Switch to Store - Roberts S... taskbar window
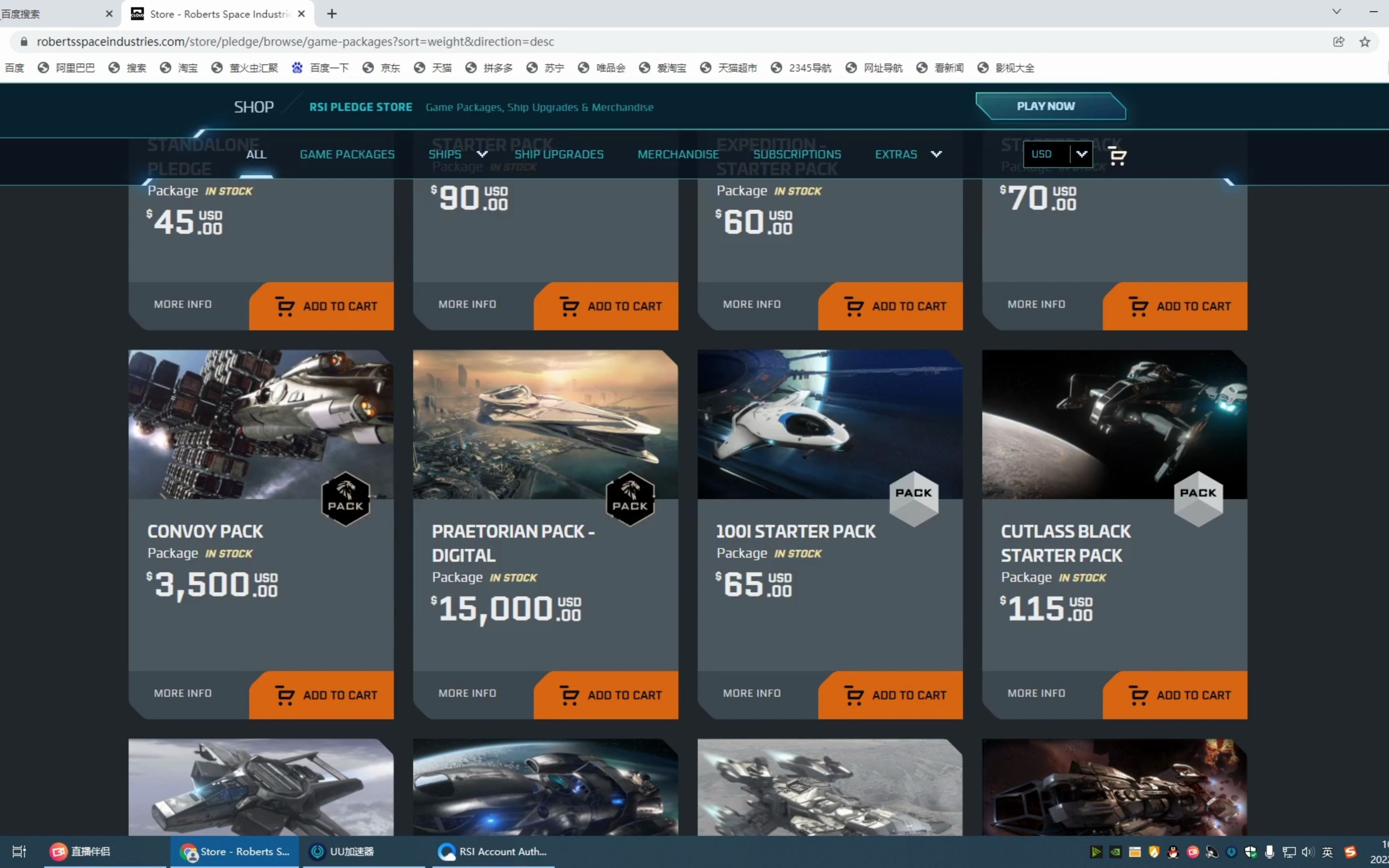The image size is (1389, 868). coord(234,852)
